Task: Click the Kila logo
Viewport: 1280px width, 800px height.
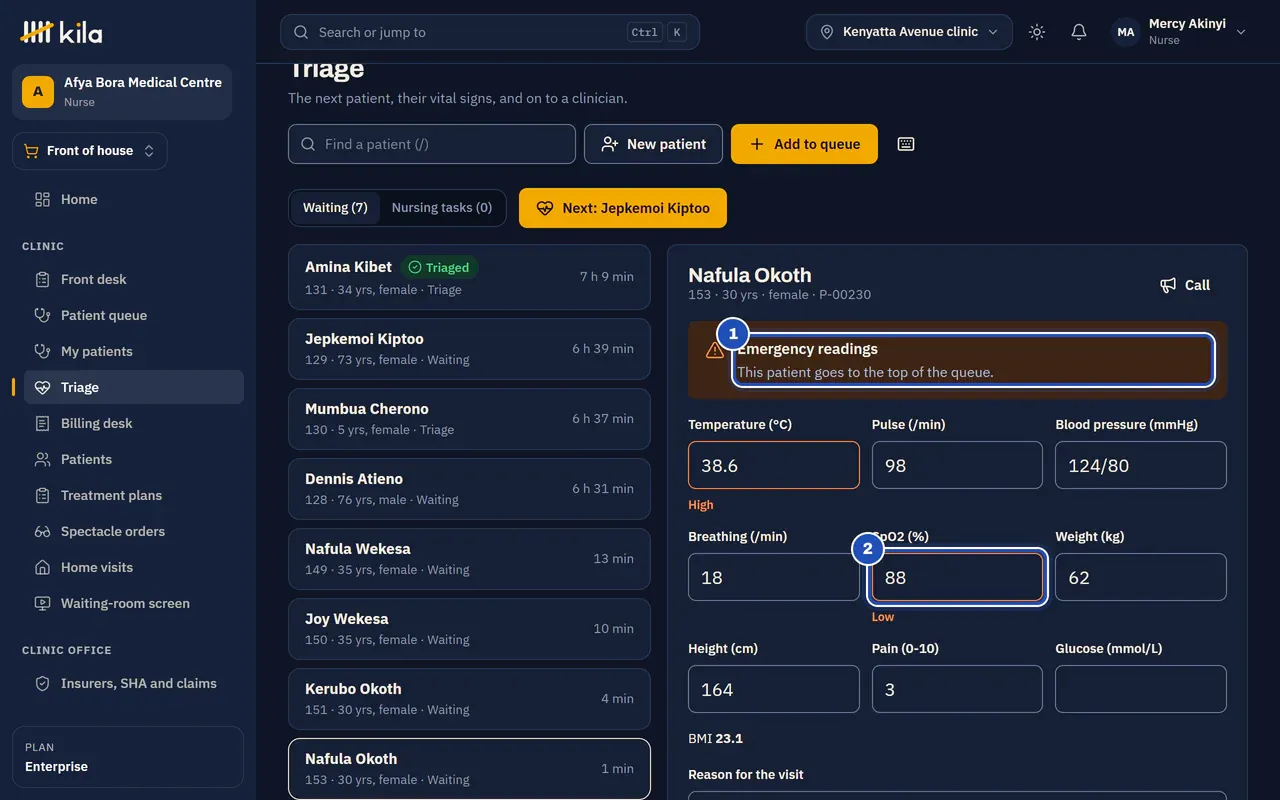Action: (61, 32)
